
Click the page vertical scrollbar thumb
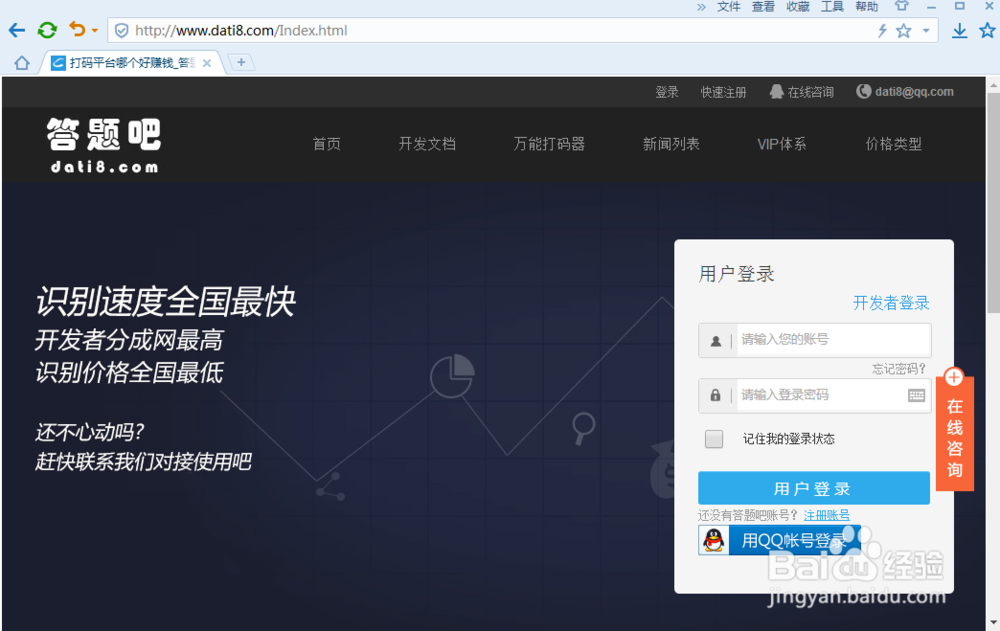pyautogui.click(x=993, y=203)
